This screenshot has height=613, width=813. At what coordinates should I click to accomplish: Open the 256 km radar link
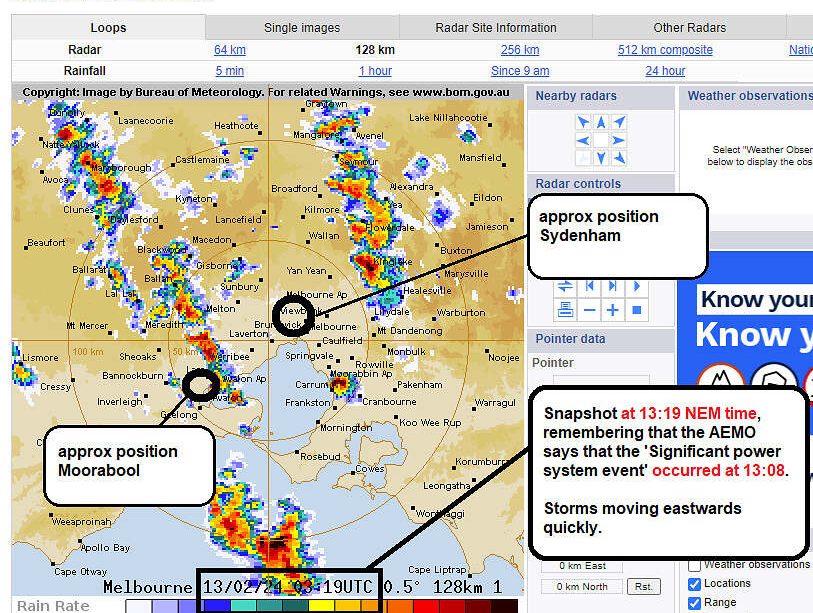point(519,50)
